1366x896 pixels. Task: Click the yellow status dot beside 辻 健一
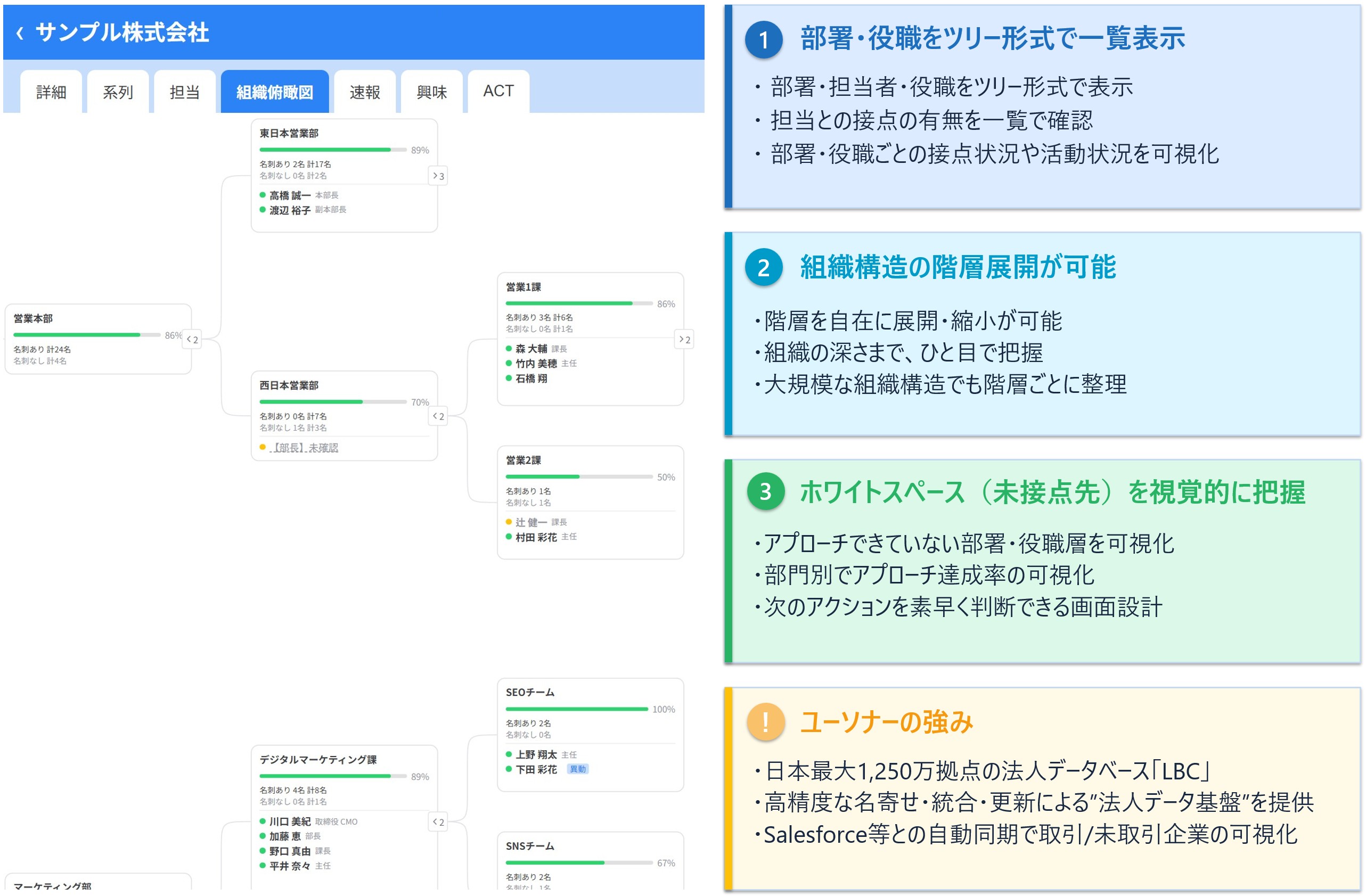tap(509, 522)
